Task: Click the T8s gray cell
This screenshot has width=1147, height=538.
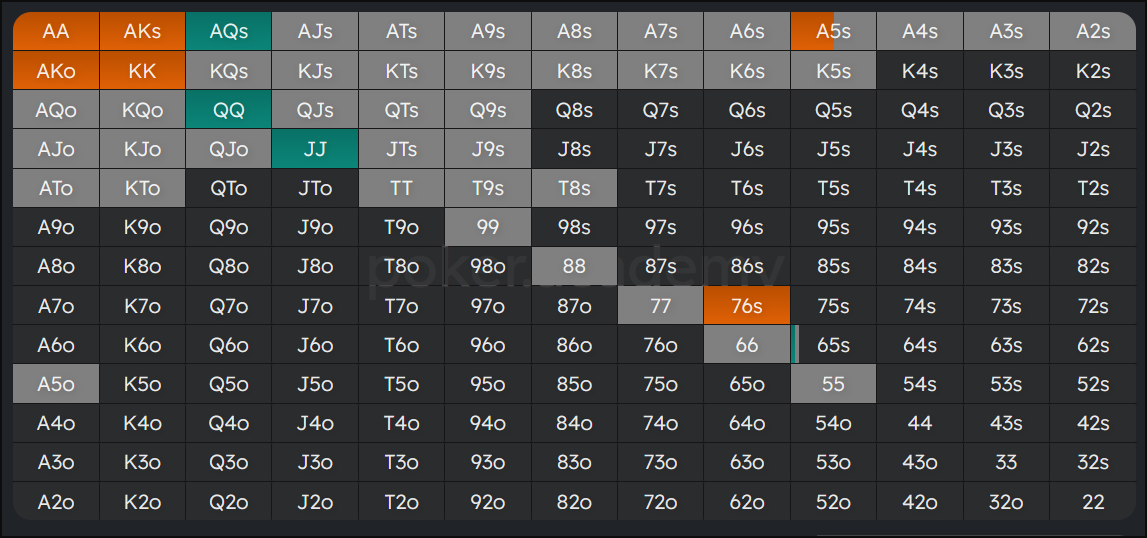Action: point(574,188)
